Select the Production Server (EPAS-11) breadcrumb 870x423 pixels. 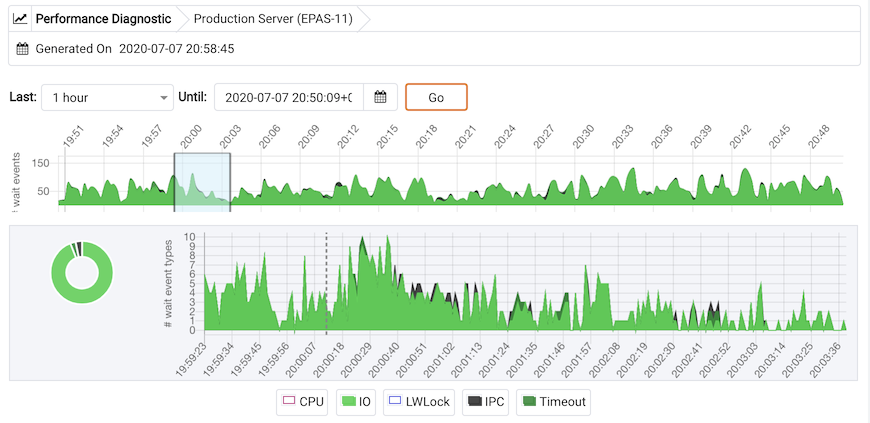click(x=275, y=19)
